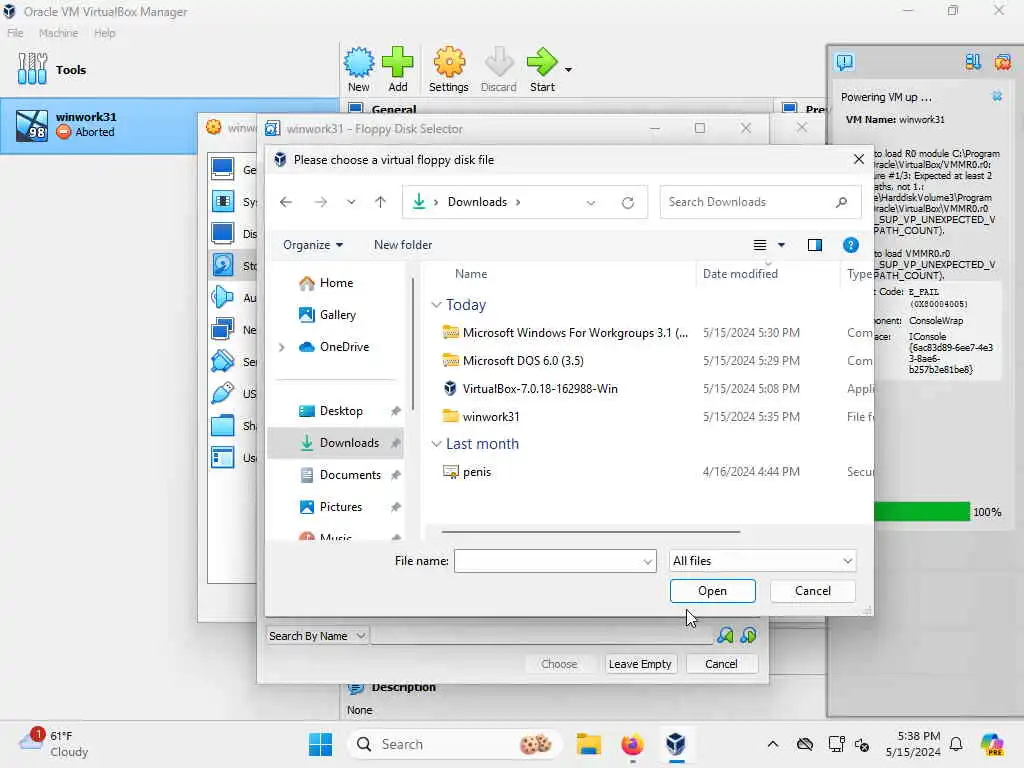
Task: Open the All files type dropdown
Action: (762, 561)
